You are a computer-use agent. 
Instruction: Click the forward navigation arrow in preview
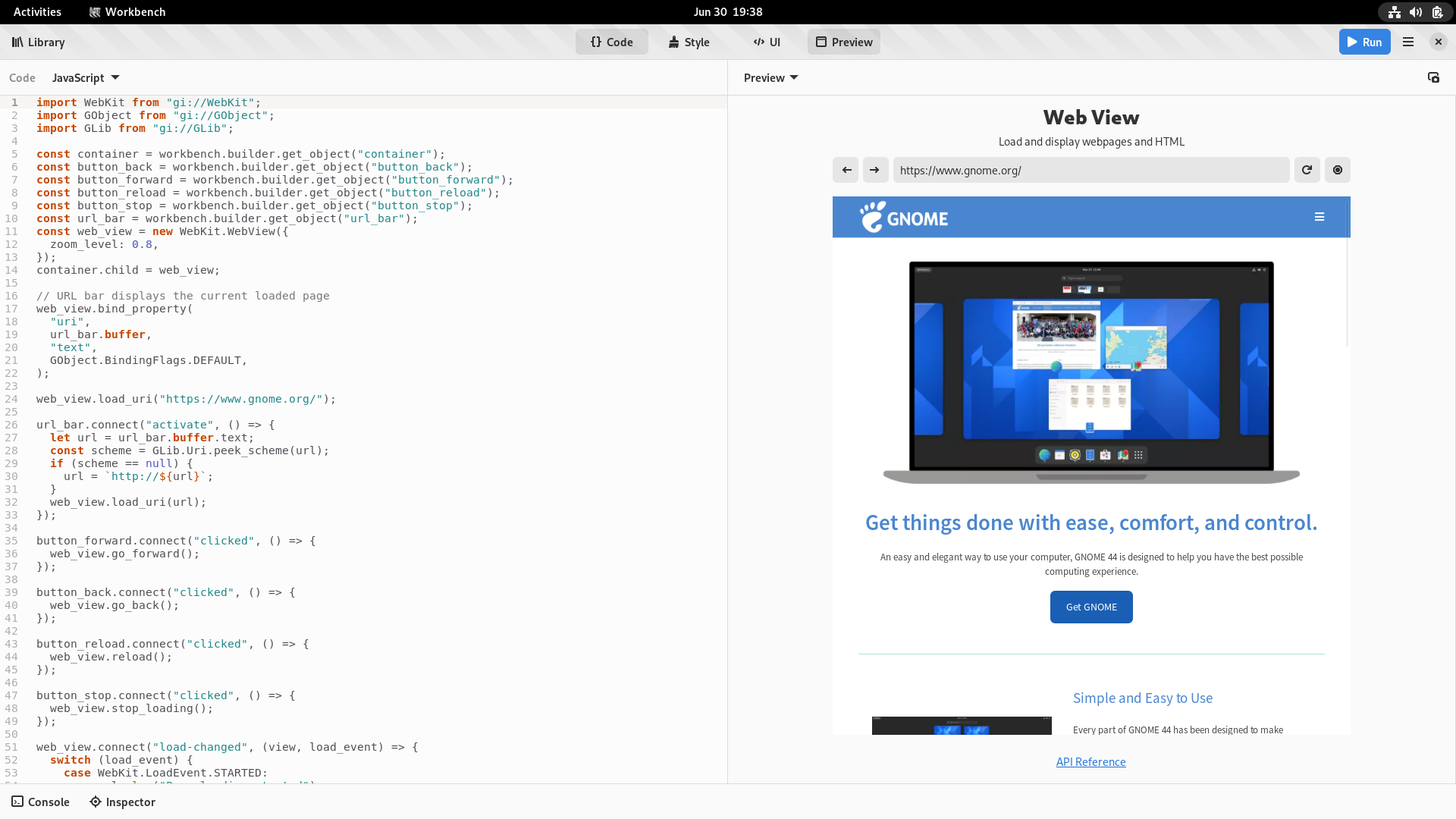pos(875,170)
